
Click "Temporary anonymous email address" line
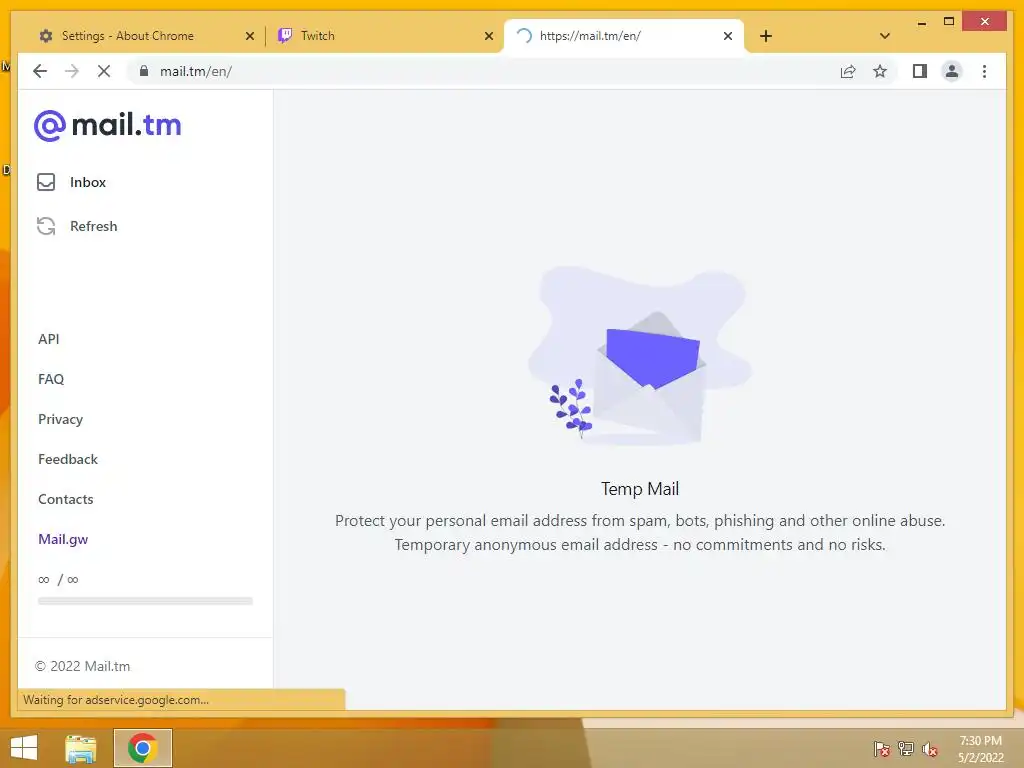(x=640, y=545)
